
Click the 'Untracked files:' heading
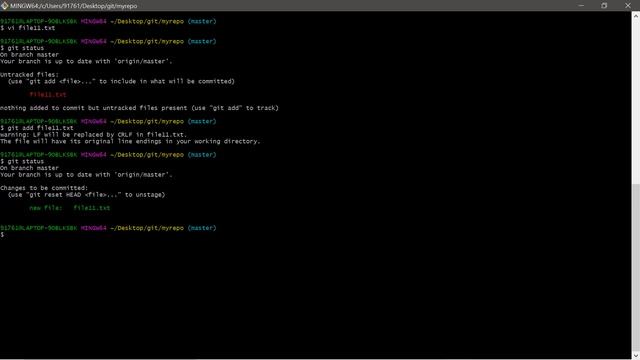coord(29,75)
